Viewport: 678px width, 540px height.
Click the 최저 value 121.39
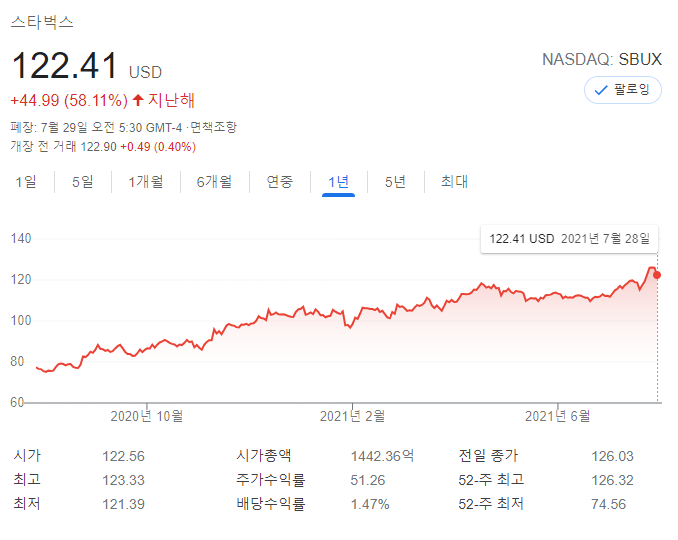pos(123,504)
